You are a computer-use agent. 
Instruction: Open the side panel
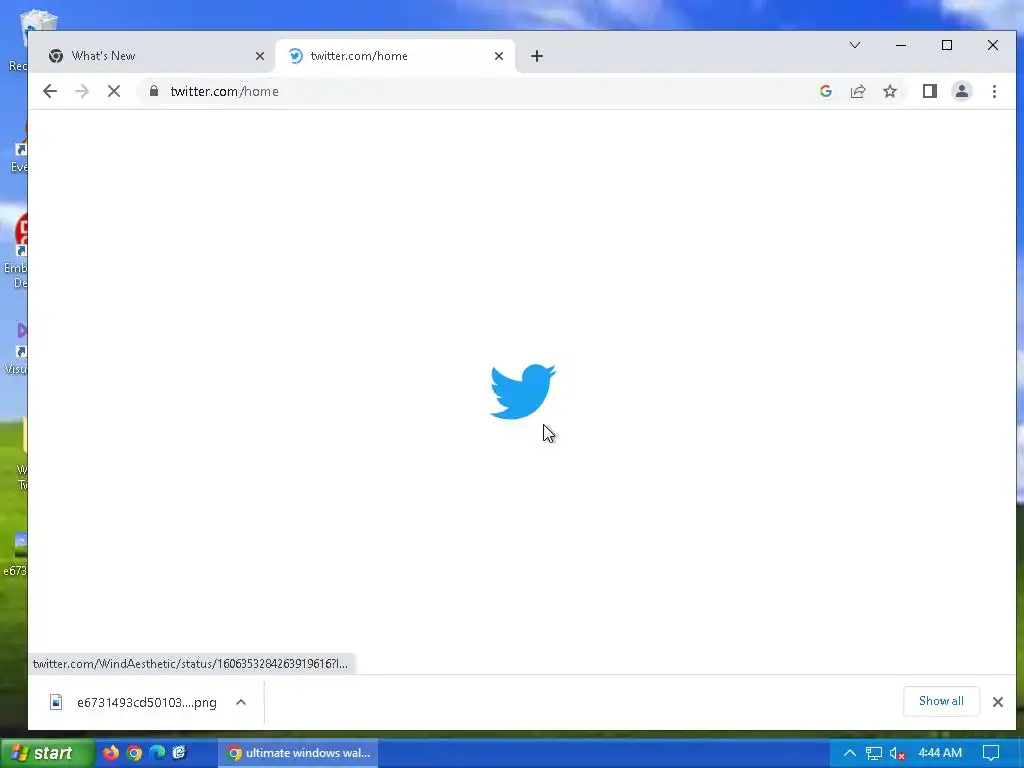click(929, 91)
